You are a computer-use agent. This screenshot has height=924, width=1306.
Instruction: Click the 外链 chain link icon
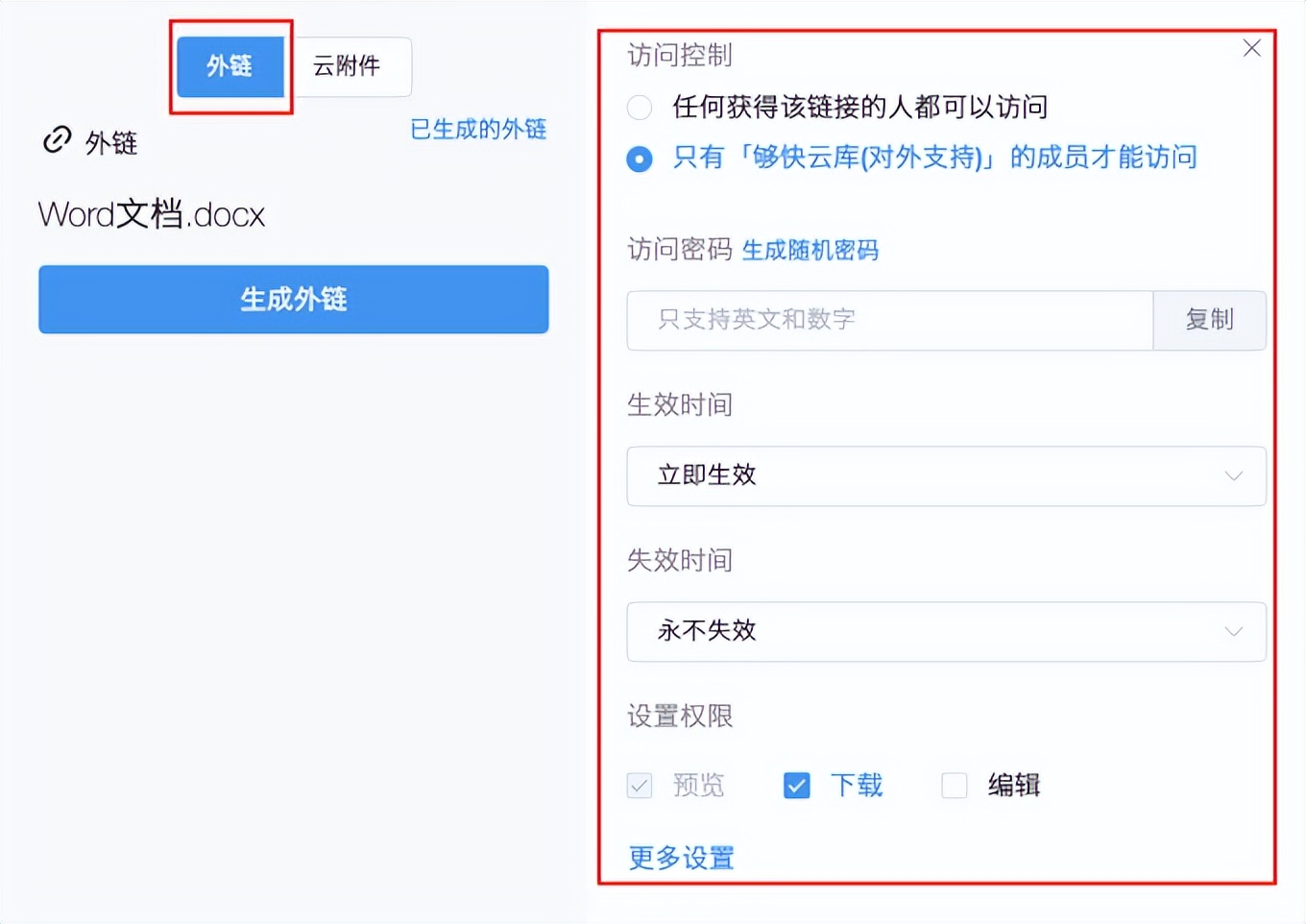click(x=58, y=140)
